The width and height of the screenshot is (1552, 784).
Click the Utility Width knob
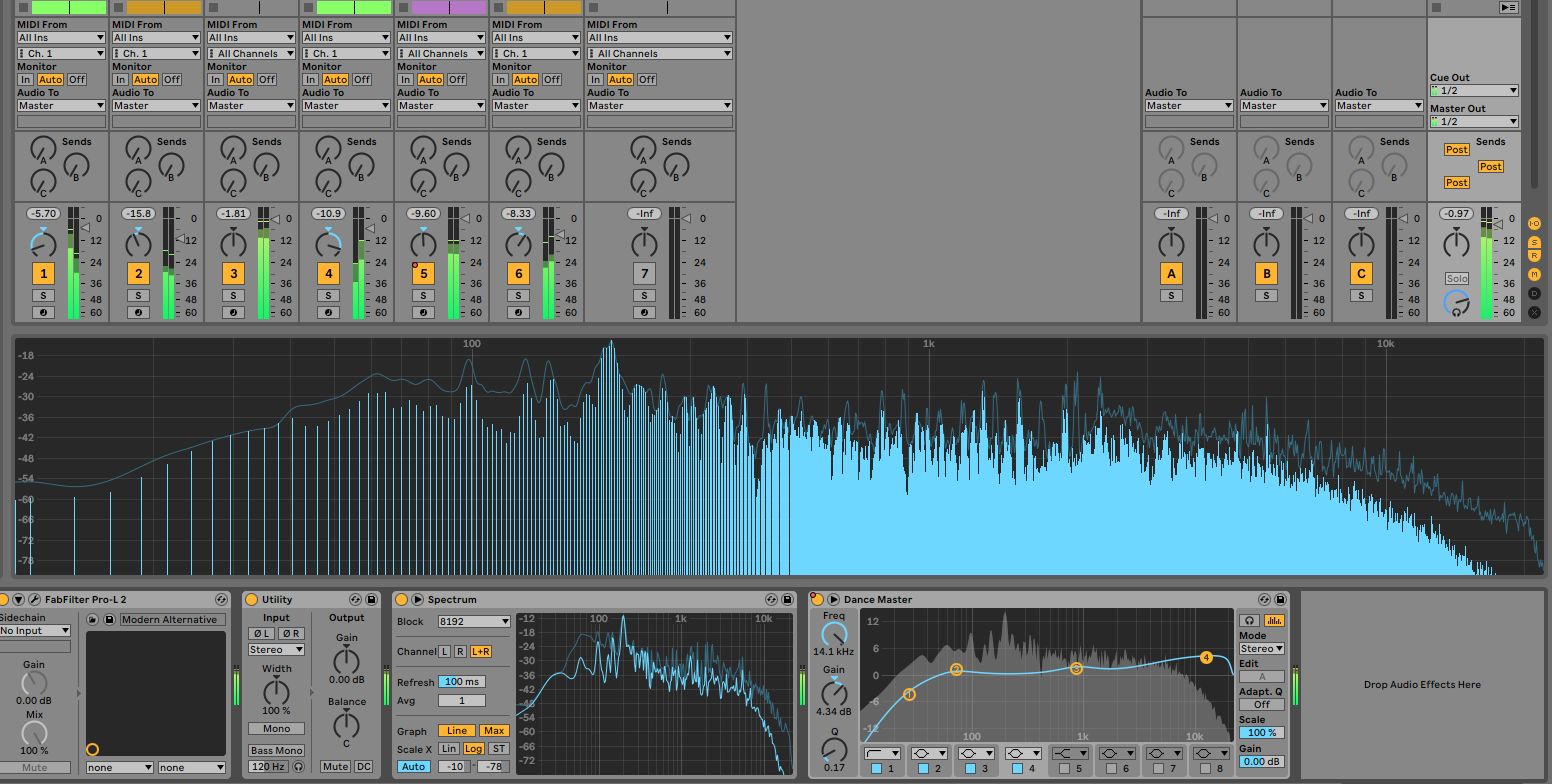tap(276, 691)
